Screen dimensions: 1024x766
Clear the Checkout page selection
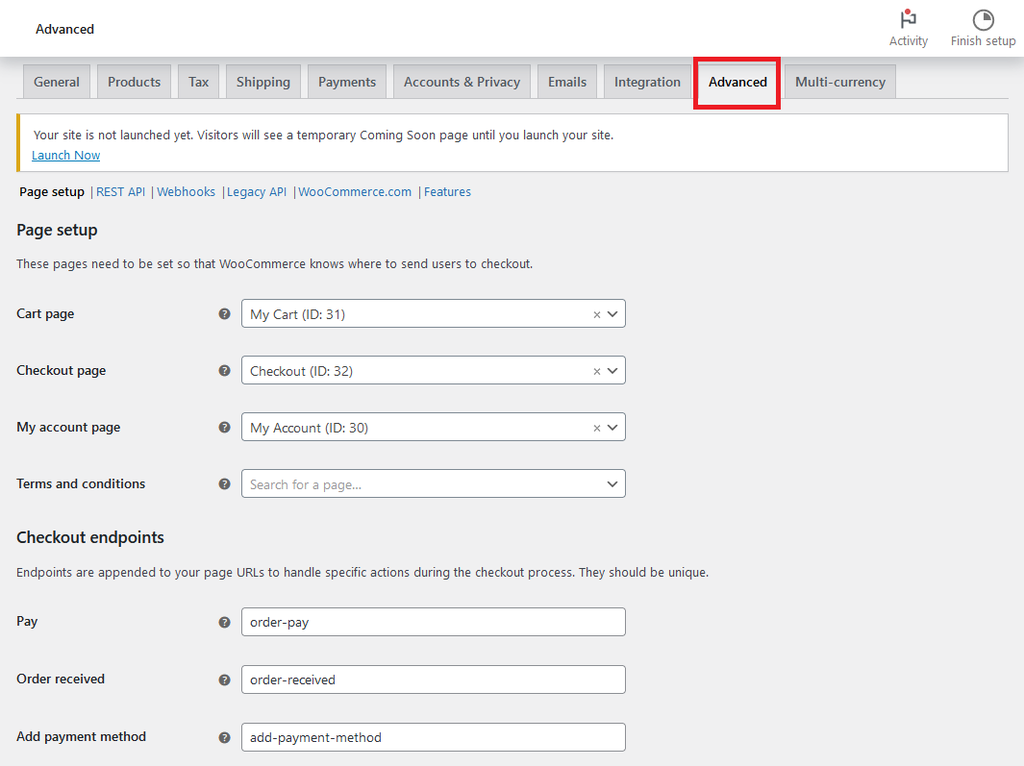click(x=597, y=371)
